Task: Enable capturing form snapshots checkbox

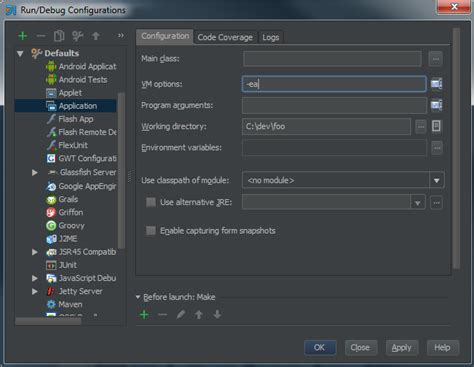Action: point(151,230)
